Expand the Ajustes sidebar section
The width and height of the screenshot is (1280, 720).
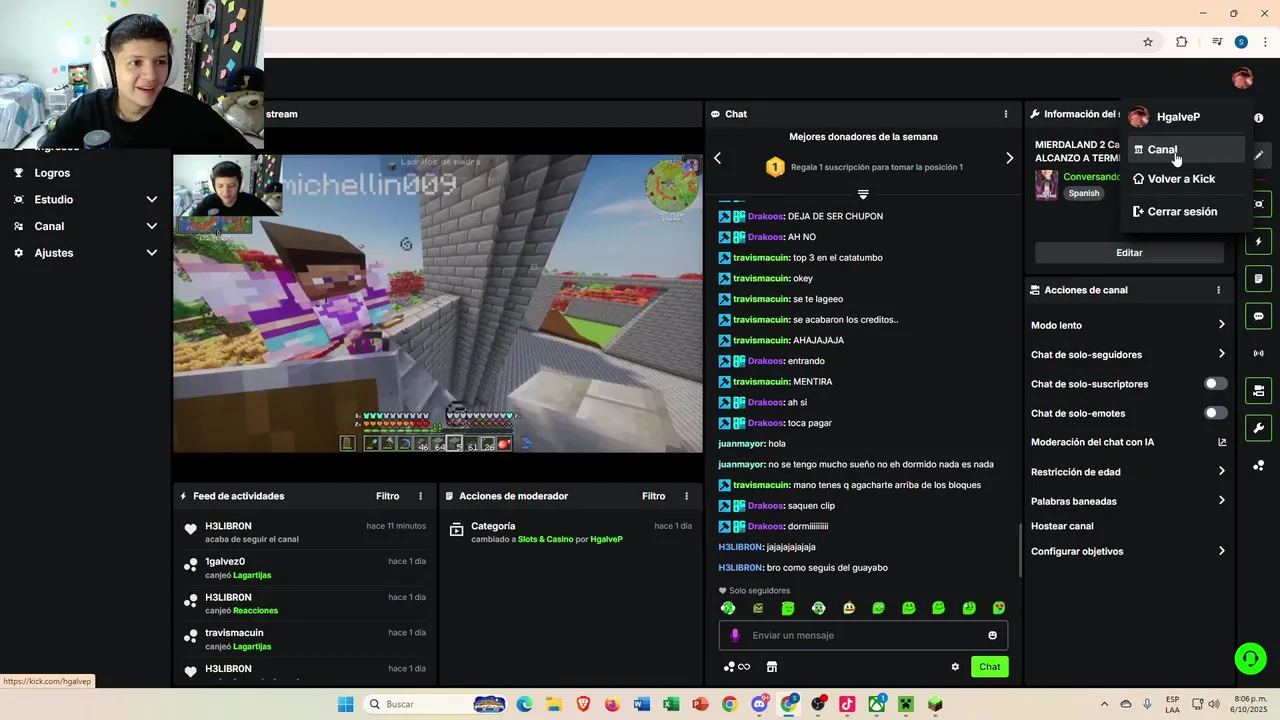tap(85, 253)
